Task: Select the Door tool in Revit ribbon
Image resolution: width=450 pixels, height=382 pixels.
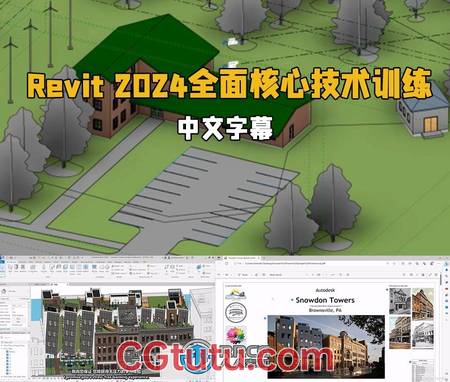Action: [x=16, y=268]
